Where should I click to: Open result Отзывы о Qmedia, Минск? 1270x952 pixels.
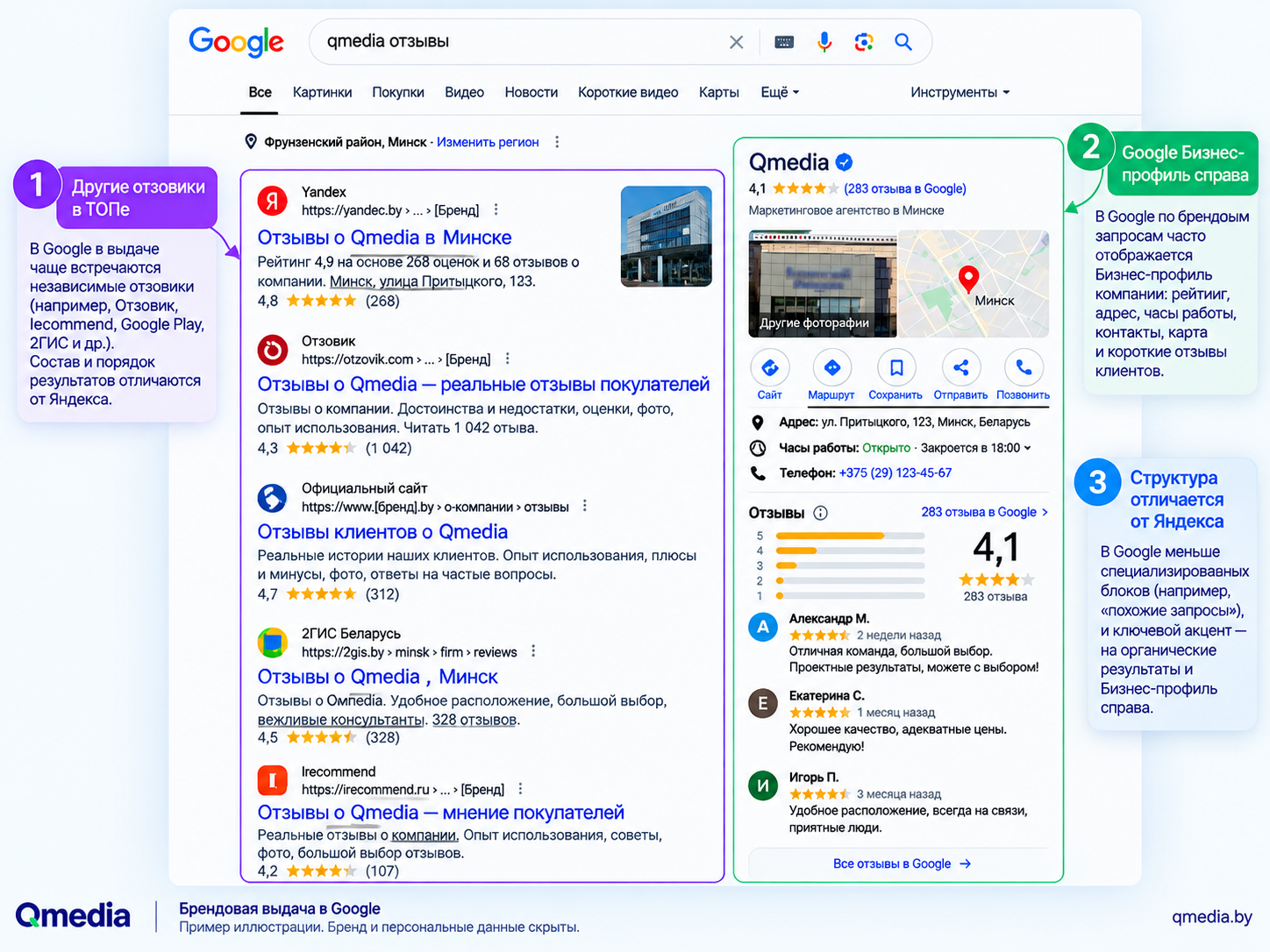pos(377,677)
